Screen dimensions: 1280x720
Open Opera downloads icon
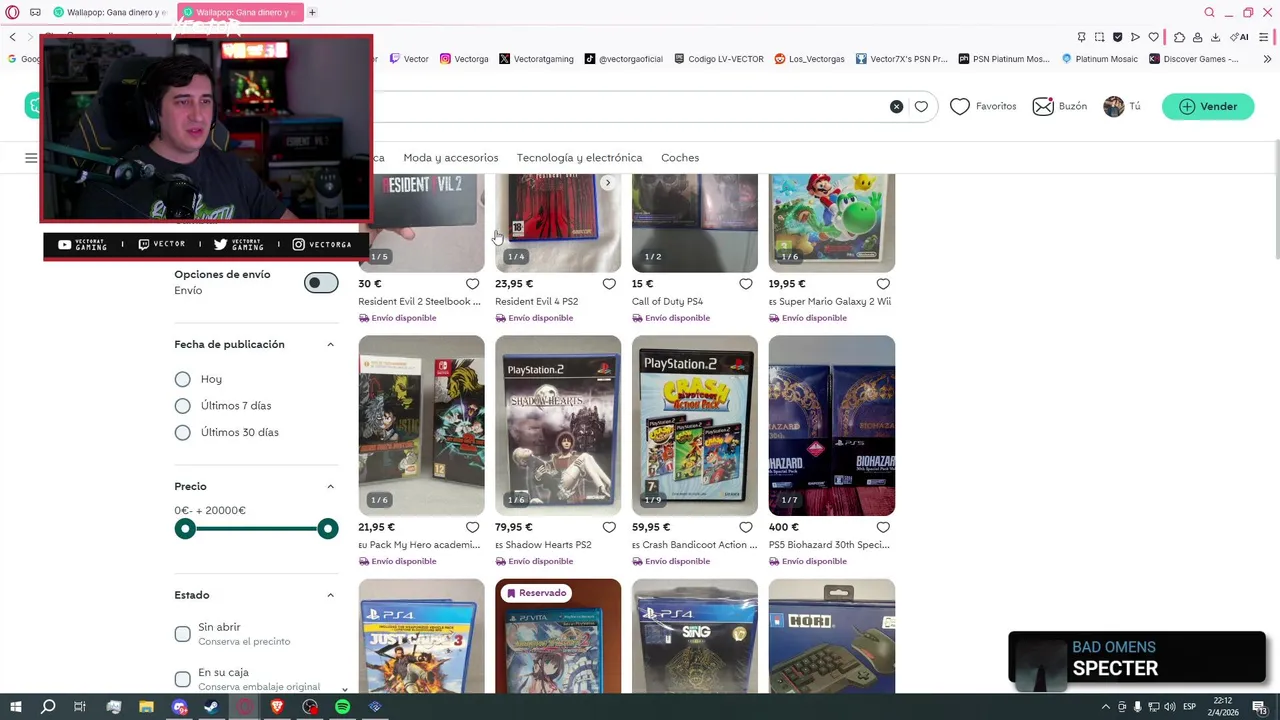[1215, 37]
